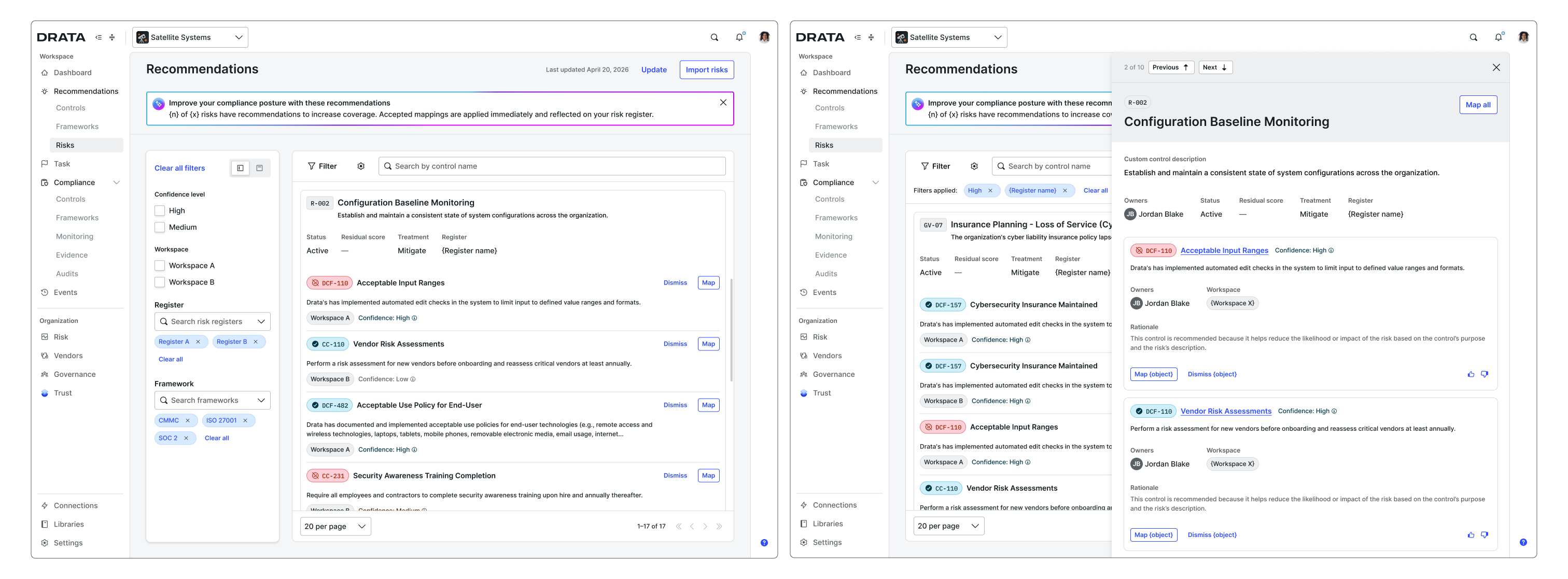Thumbs down the Acceptable Input Ranges recommendation
Screen dimensions: 1568x579
coord(1485,374)
